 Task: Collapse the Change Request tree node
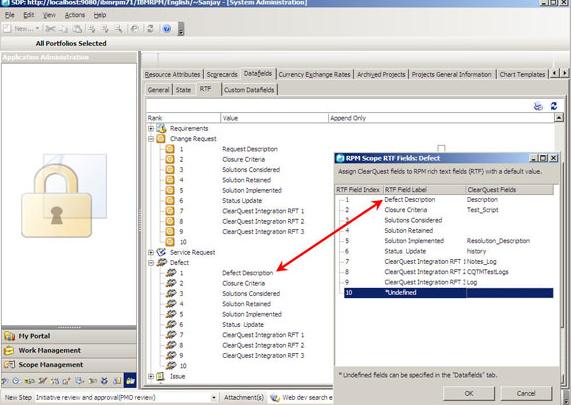(x=151, y=139)
